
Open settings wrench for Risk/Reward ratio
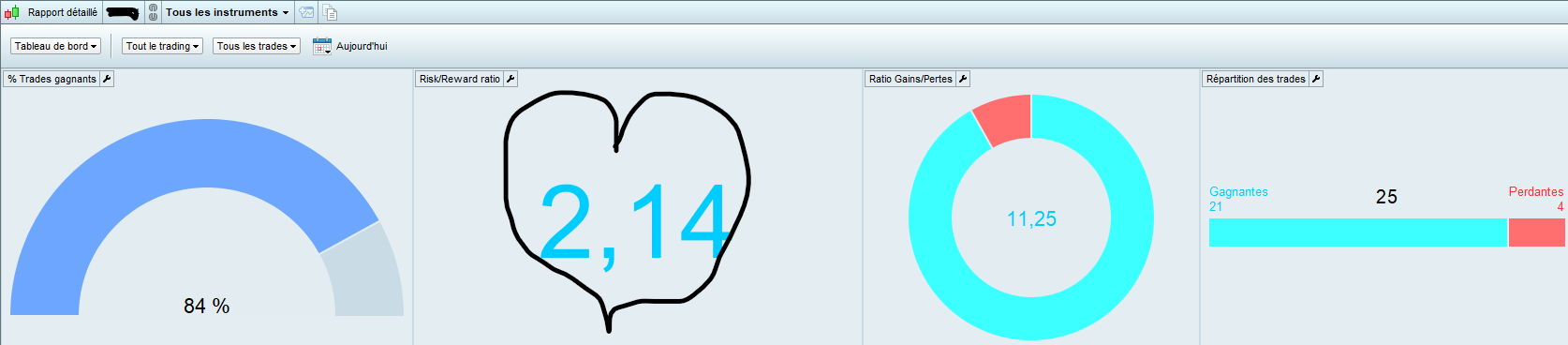click(x=510, y=79)
